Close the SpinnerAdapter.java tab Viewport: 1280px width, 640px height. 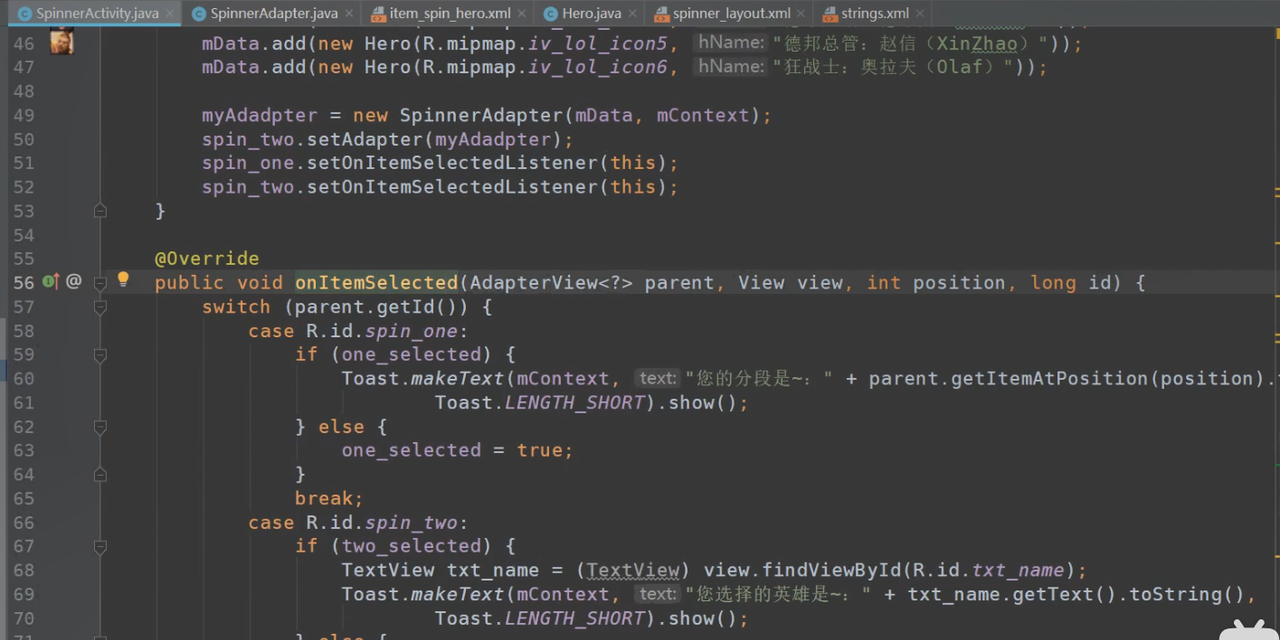click(349, 14)
